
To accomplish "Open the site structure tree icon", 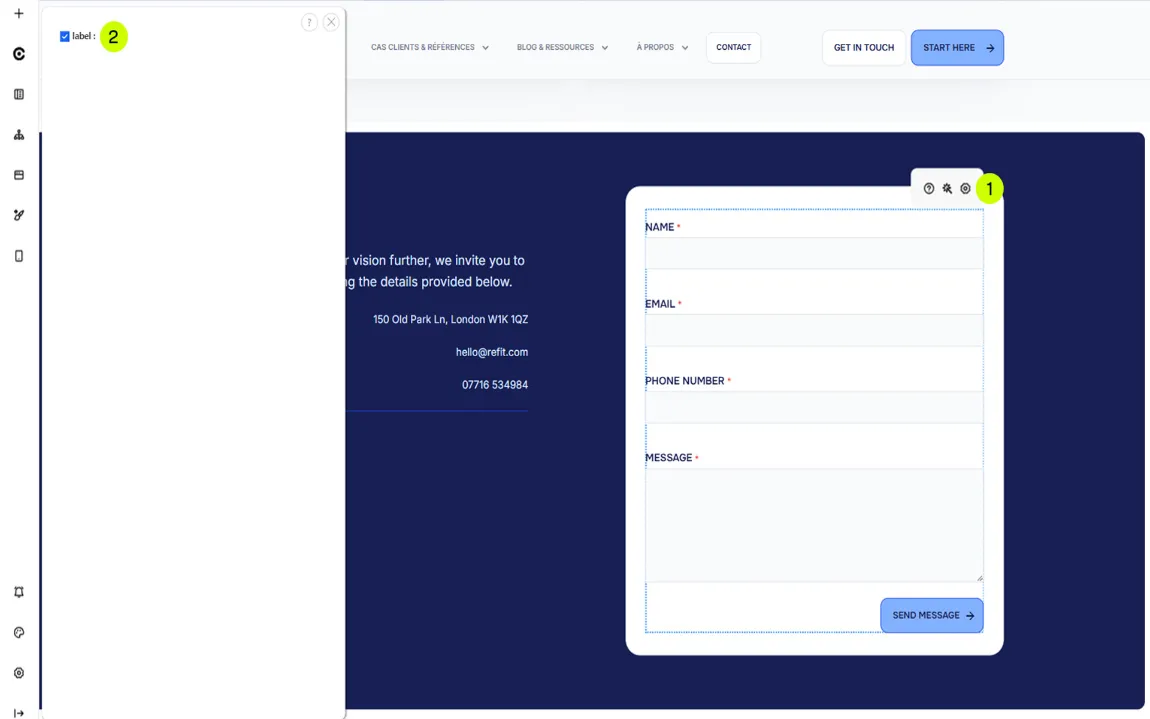I will click(19, 135).
